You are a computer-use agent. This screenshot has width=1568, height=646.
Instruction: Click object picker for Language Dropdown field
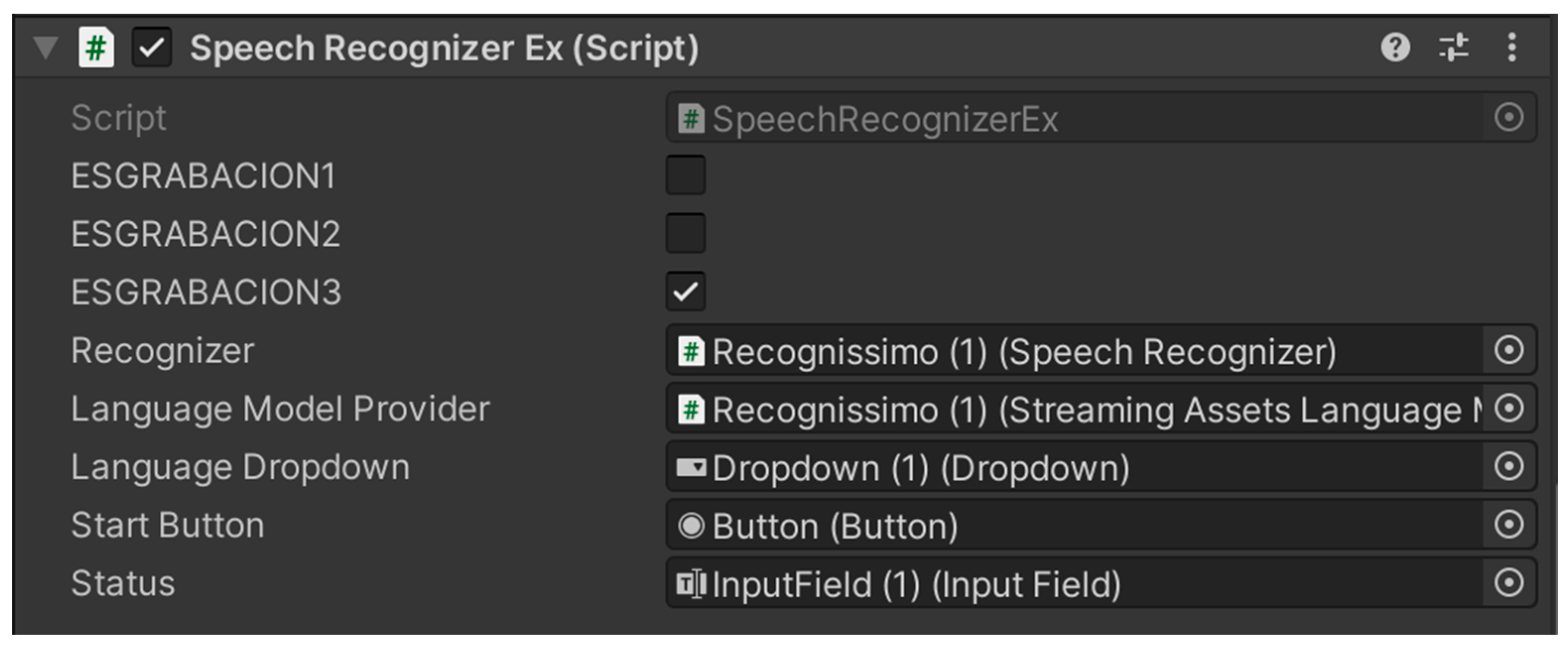pyautogui.click(x=1508, y=467)
